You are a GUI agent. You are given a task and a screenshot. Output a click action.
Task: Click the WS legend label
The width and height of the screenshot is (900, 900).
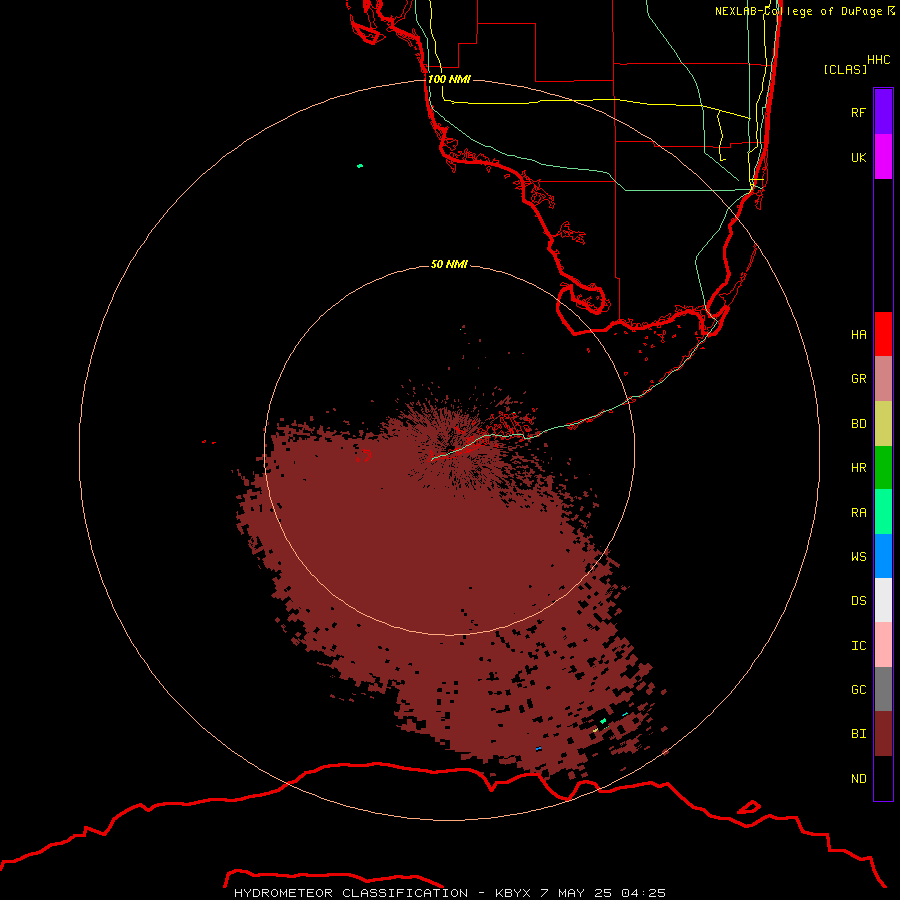[858, 557]
